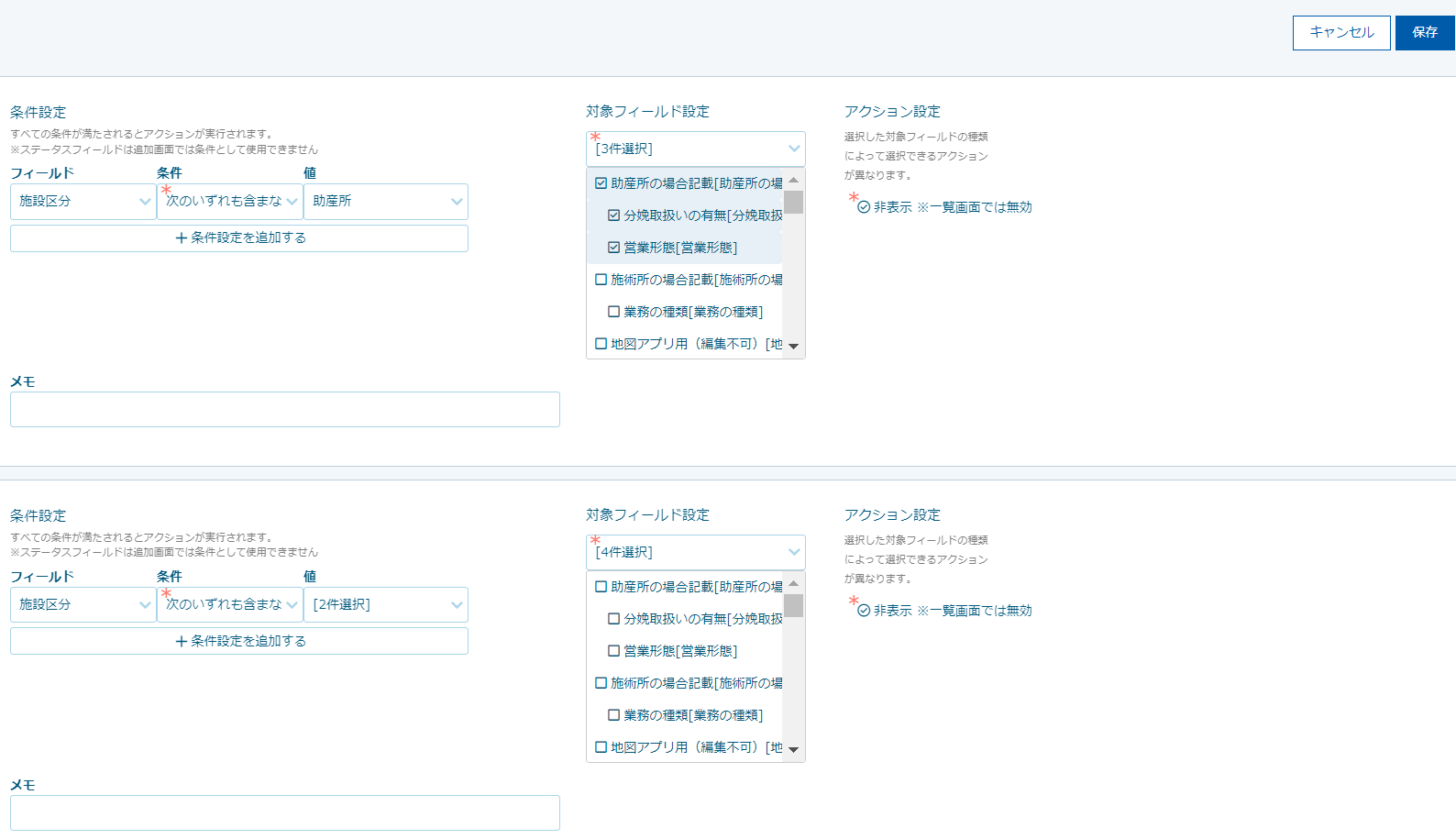The width and height of the screenshot is (1456, 839).
Task: Uncheck 分娩取扱いの有無 in first field list
Action: point(614,215)
